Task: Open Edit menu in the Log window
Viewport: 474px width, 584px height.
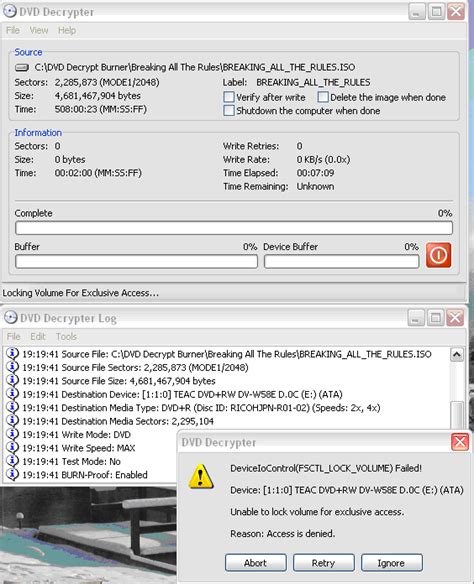Action: click(38, 336)
